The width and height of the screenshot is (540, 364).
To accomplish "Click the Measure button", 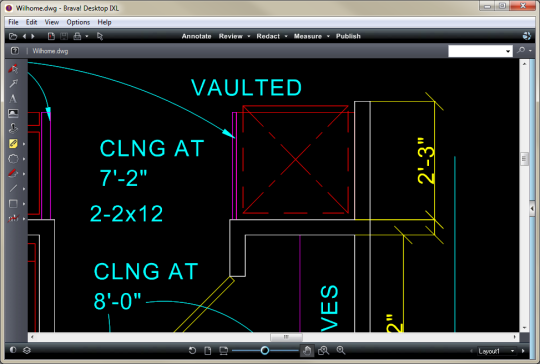I will click(x=308, y=36).
